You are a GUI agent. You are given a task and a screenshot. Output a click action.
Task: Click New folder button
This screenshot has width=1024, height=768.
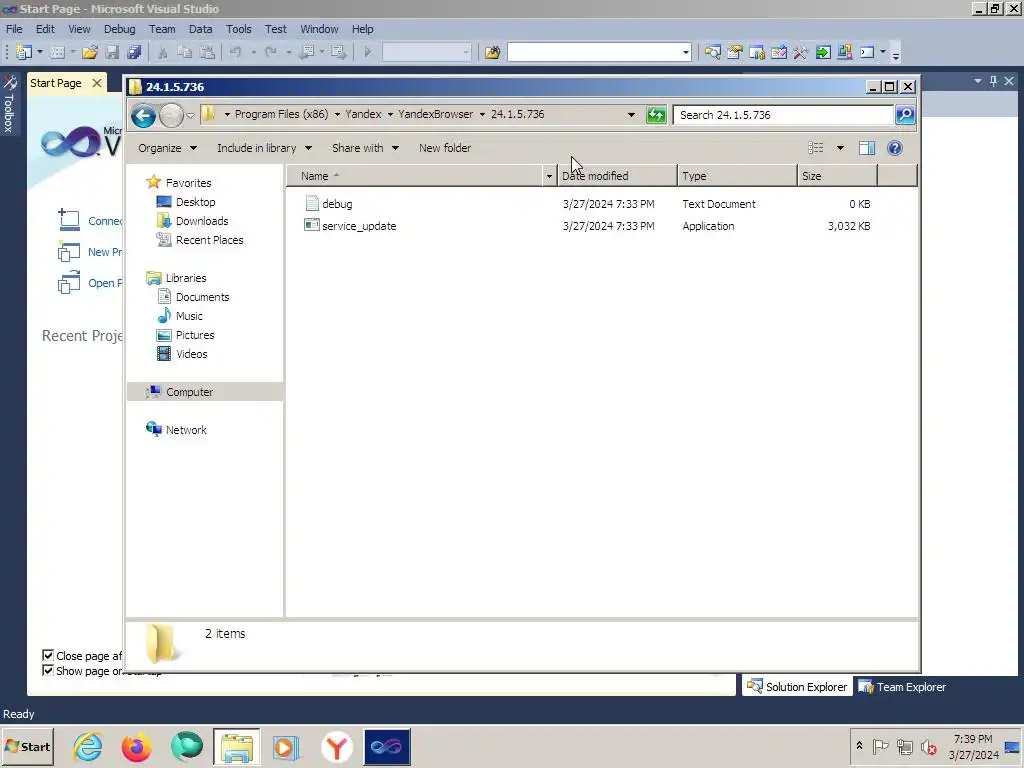click(x=445, y=148)
